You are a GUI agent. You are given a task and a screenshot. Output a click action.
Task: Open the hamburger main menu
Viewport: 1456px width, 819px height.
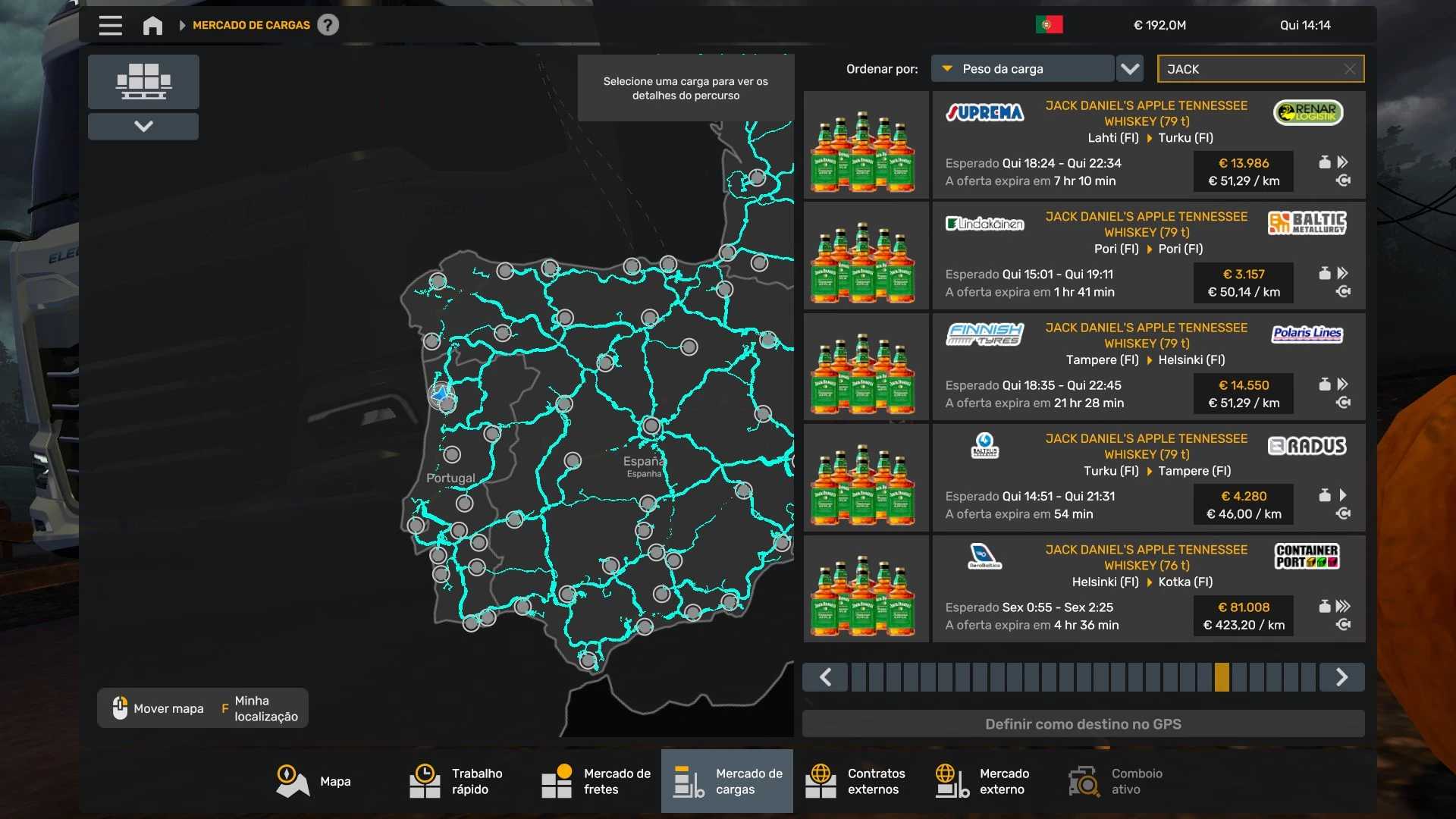[110, 25]
